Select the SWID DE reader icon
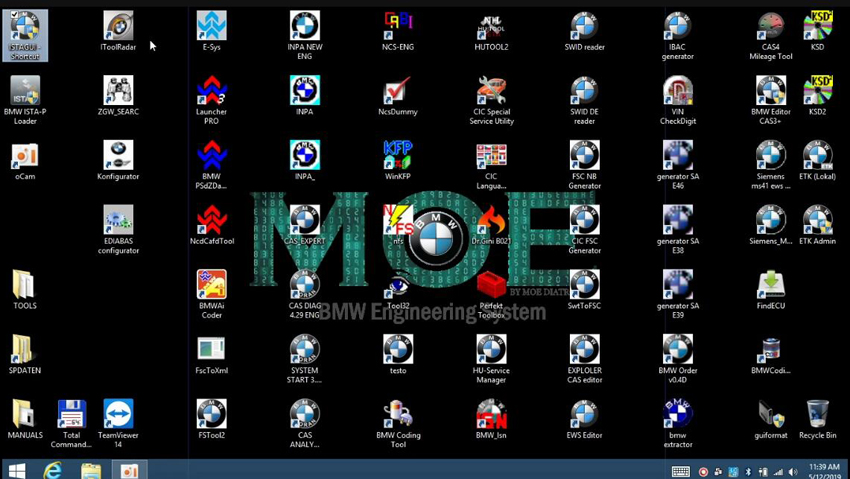This screenshot has height=479, width=850. (584, 100)
